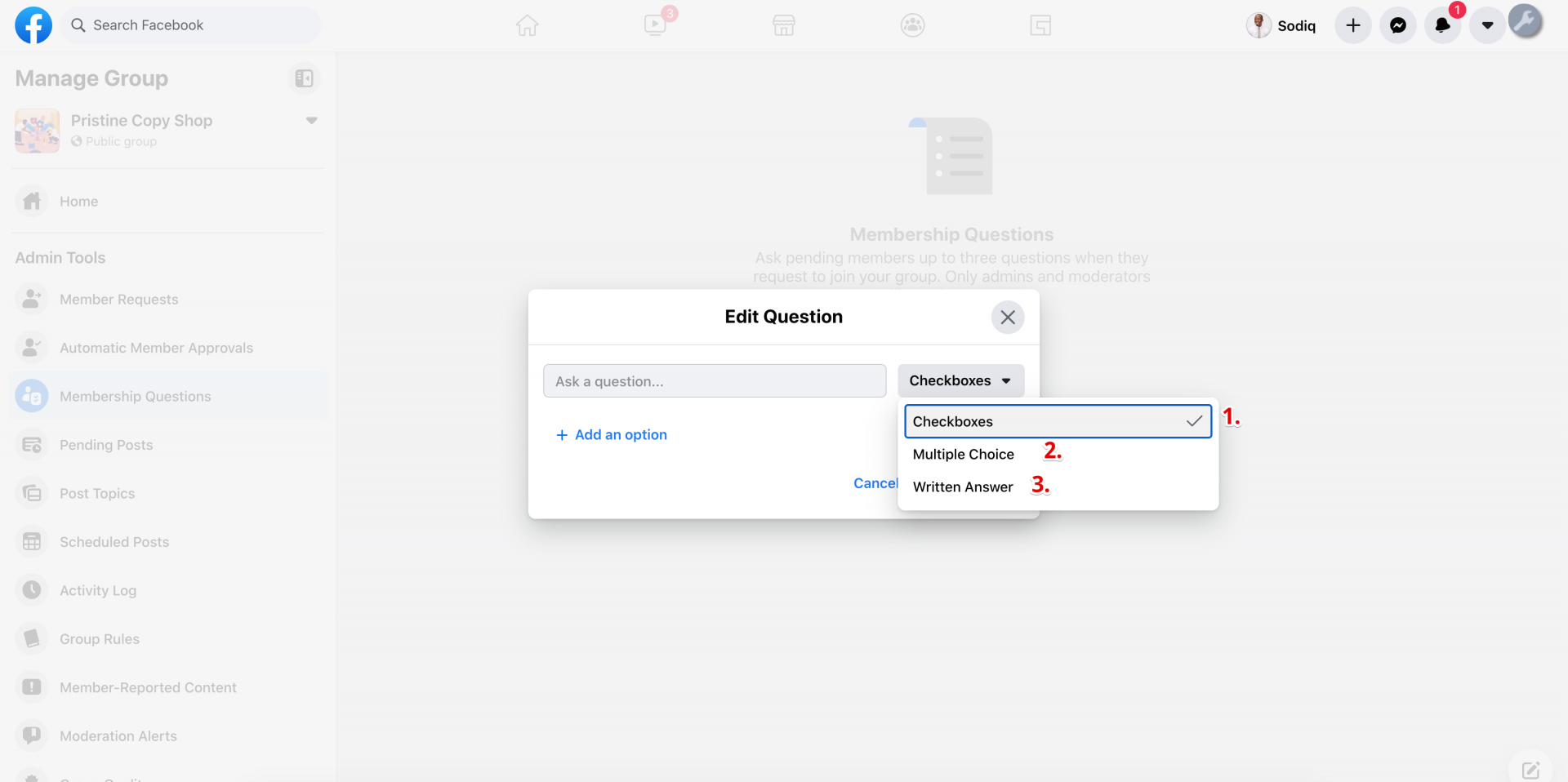Open the account menu down arrow
The image size is (1568, 782).
(1487, 25)
